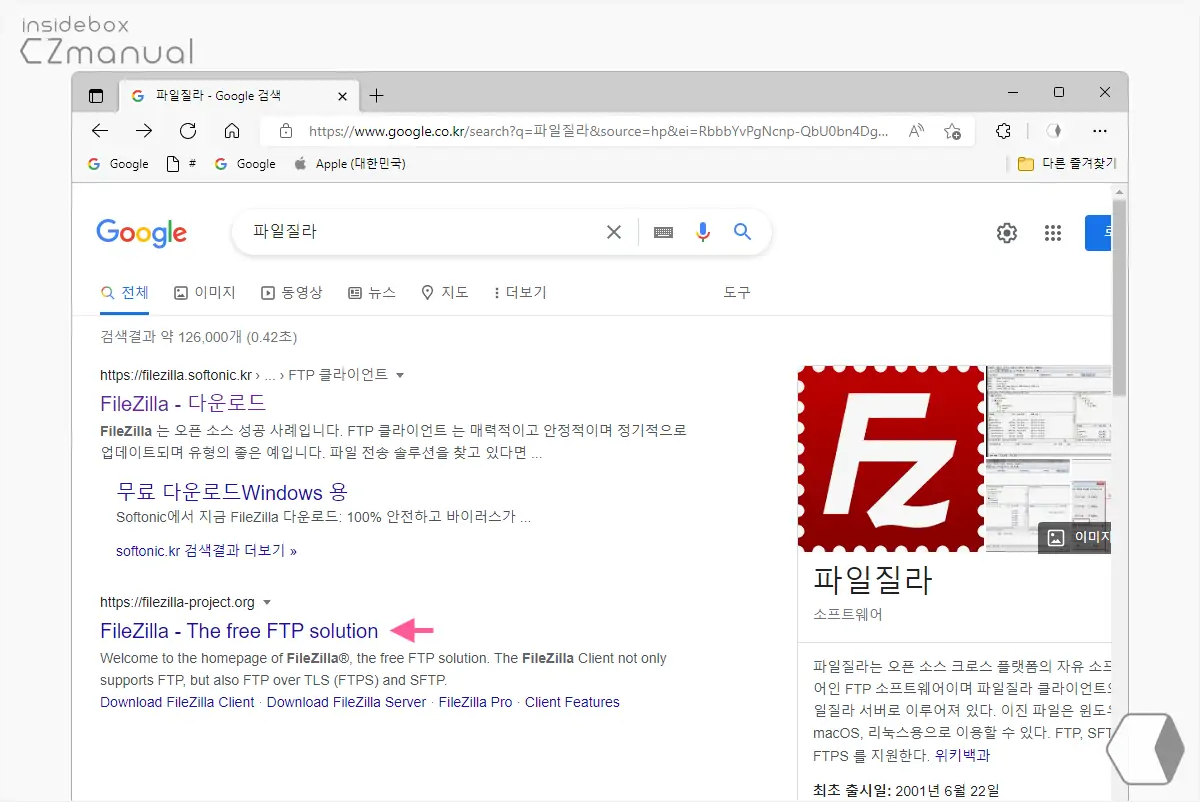Expand the breadcrumb dropdown next to FTP 클라이언트

[x=400, y=374]
